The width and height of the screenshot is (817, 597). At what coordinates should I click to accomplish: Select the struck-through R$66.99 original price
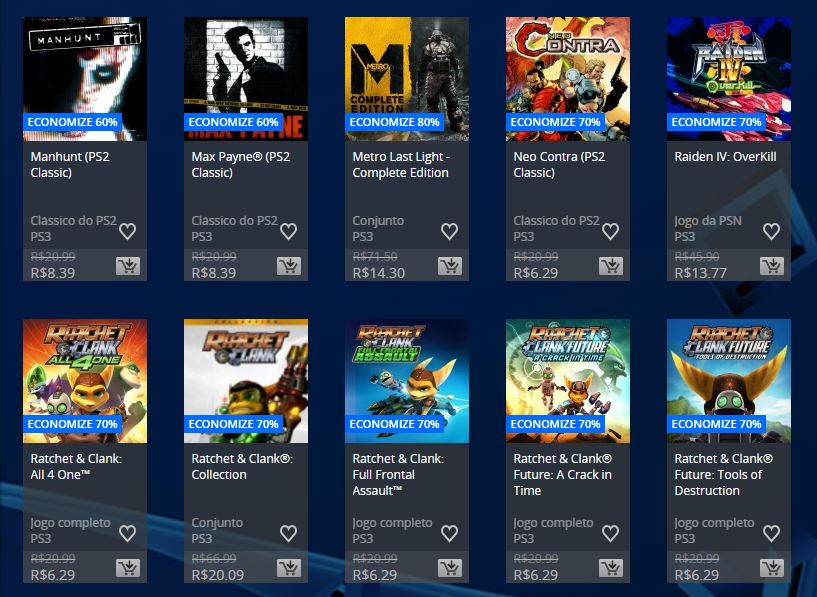coord(214,558)
